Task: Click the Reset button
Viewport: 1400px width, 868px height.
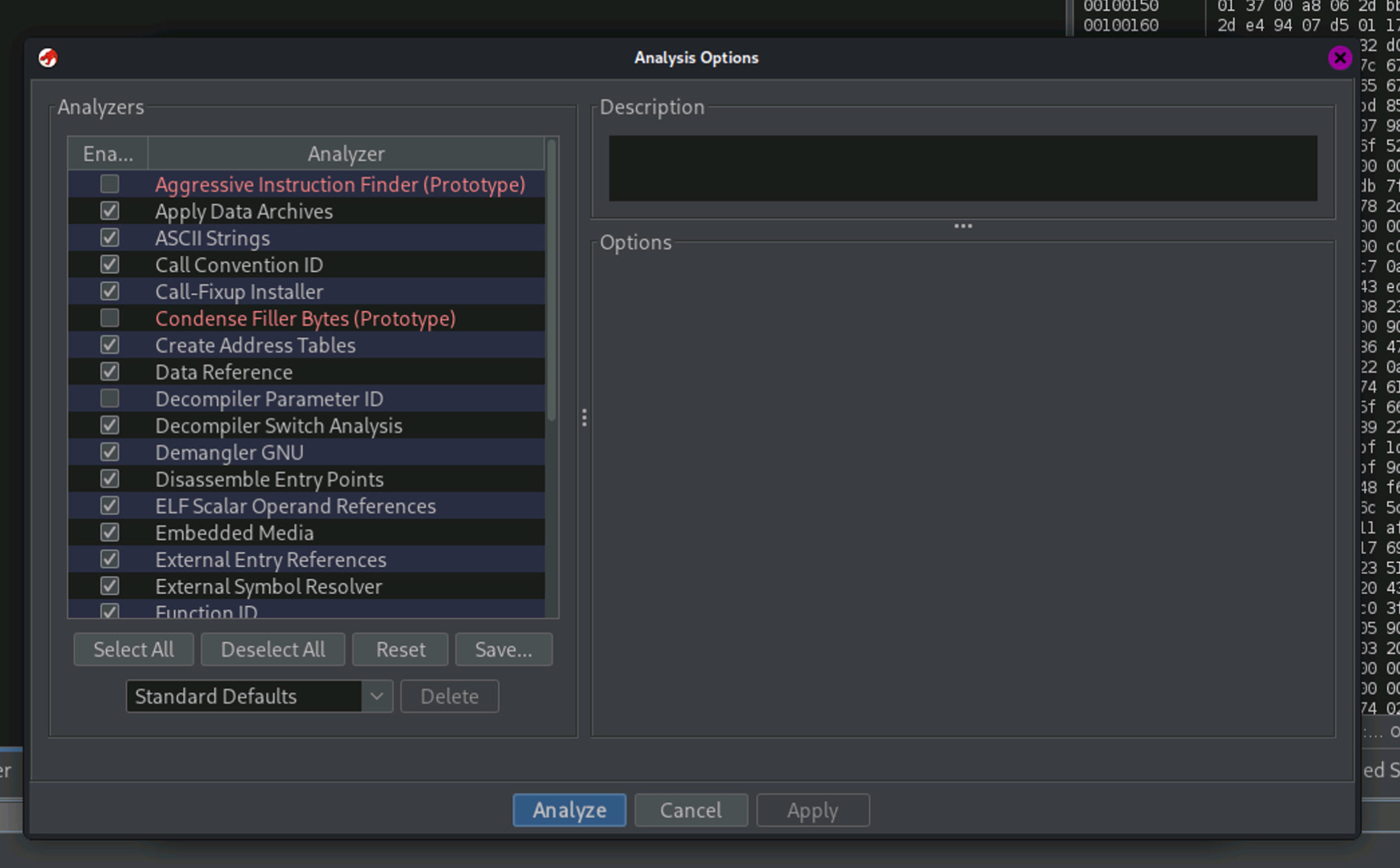Action: click(x=400, y=649)
